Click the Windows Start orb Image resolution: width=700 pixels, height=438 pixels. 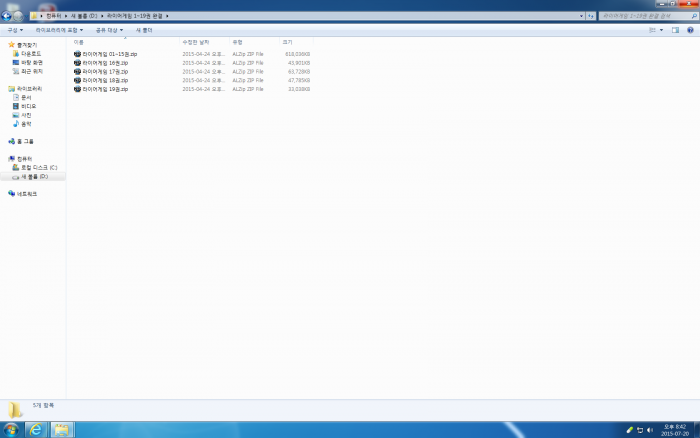[x=10, y=429]
